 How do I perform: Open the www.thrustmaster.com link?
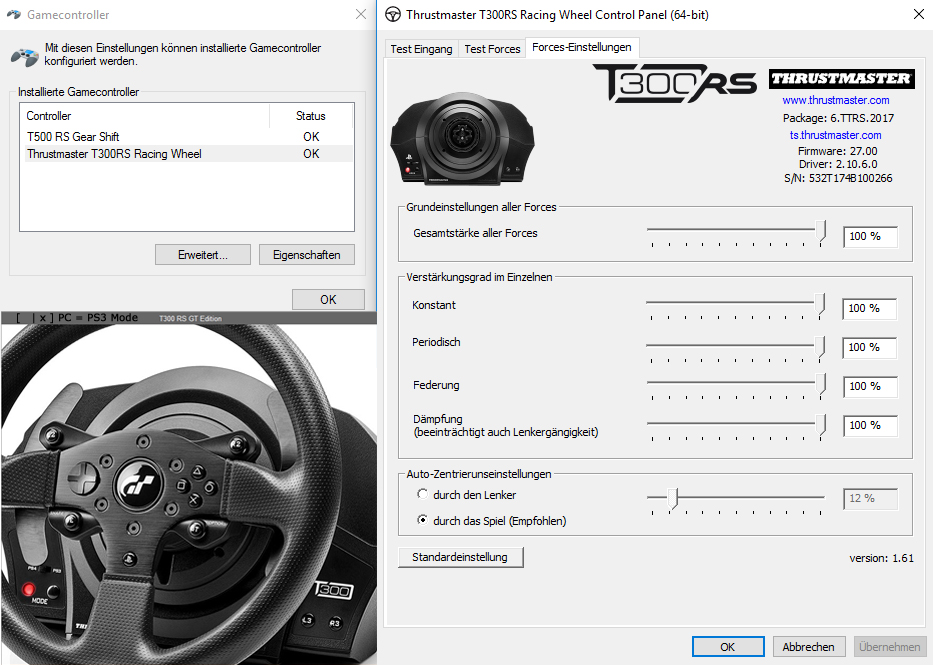[x=835, y=100]
